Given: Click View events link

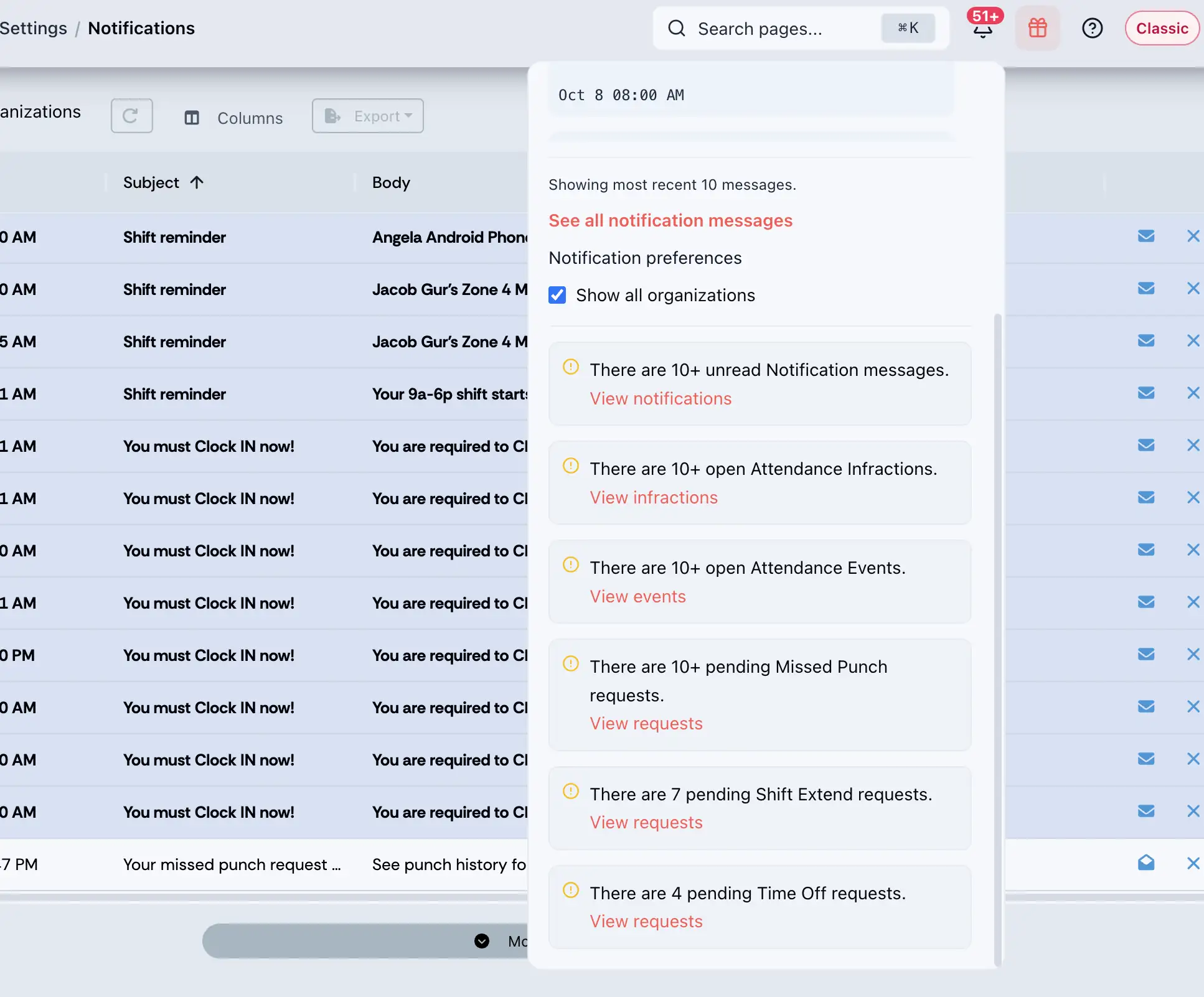Looking at the screenshot, I should click(637, 596).
